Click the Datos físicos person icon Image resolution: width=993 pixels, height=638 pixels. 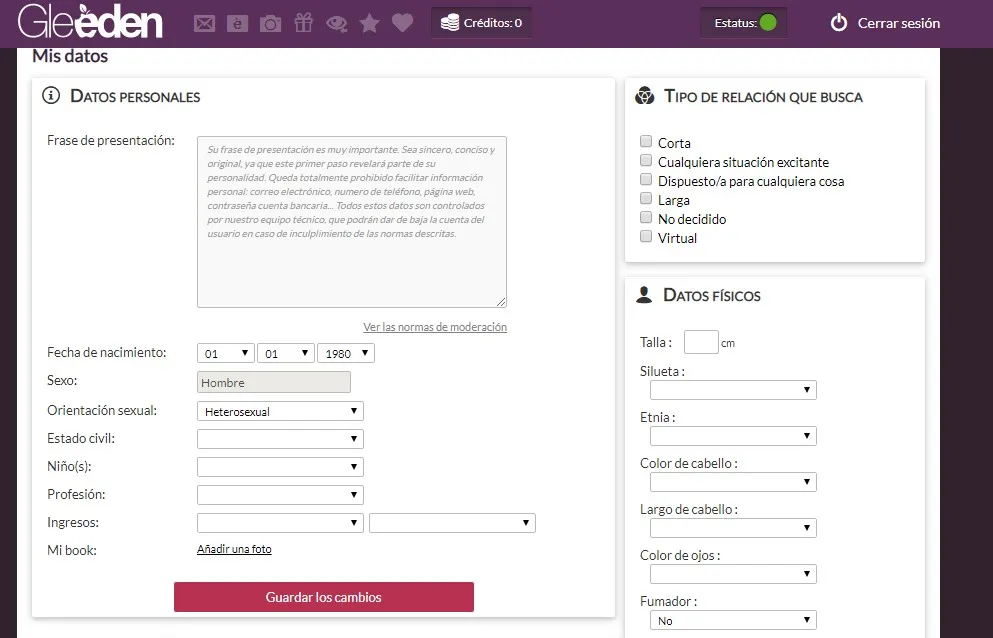tap(644, 295)
